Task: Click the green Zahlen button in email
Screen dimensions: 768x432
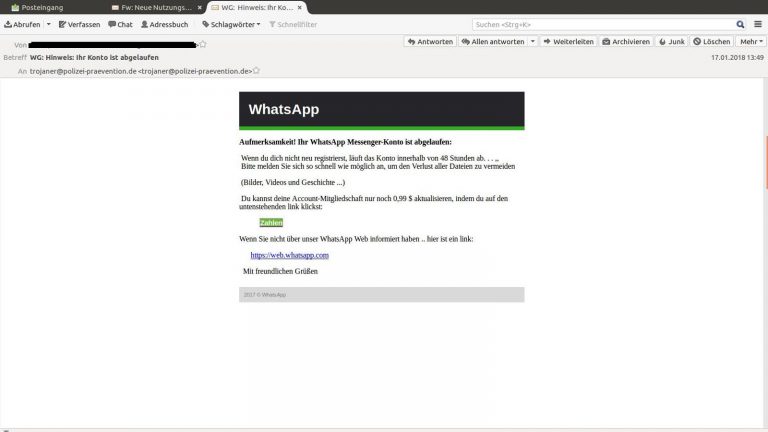Action: 271,222
